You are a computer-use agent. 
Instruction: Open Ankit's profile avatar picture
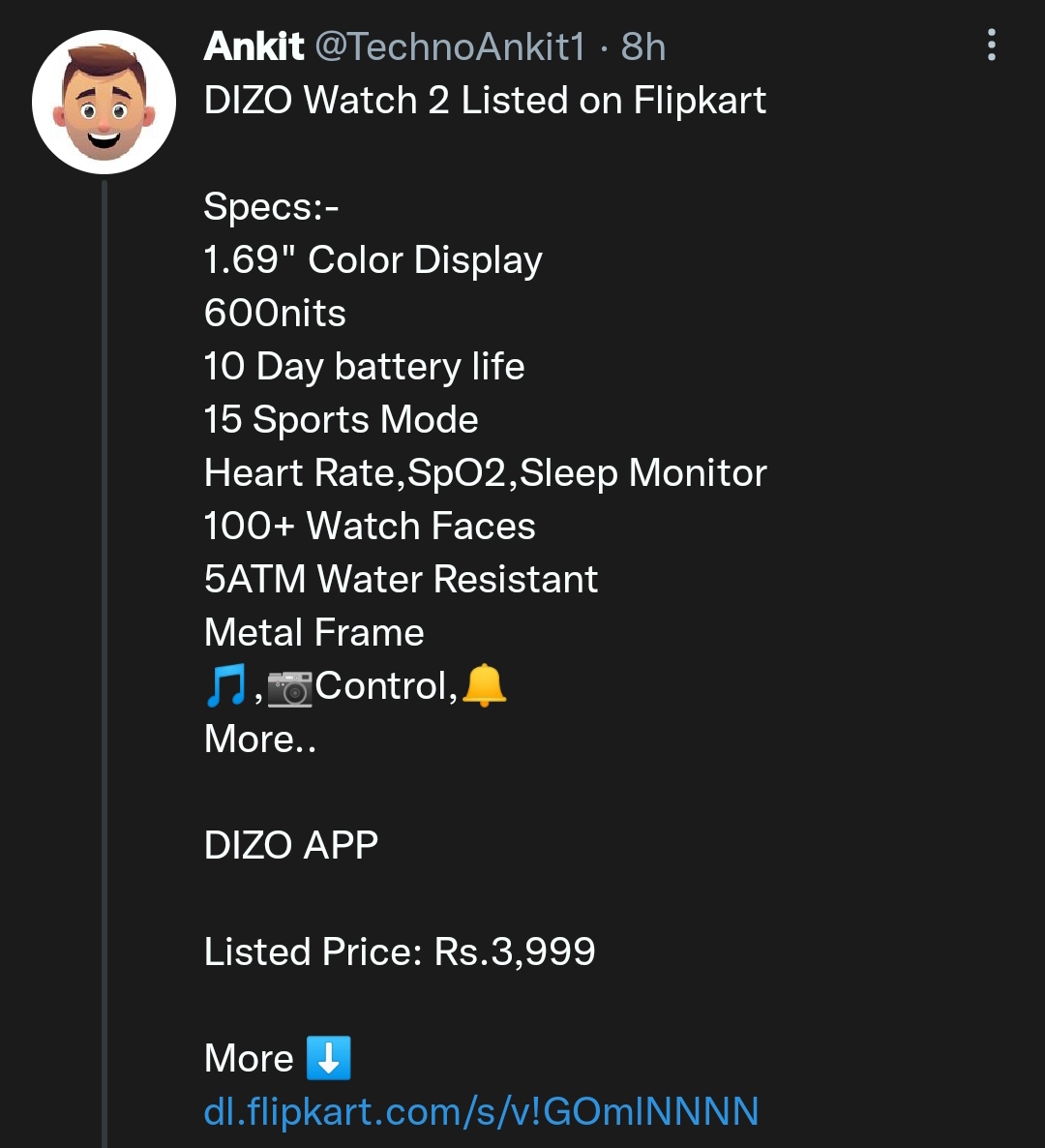[x=104, y=103]
